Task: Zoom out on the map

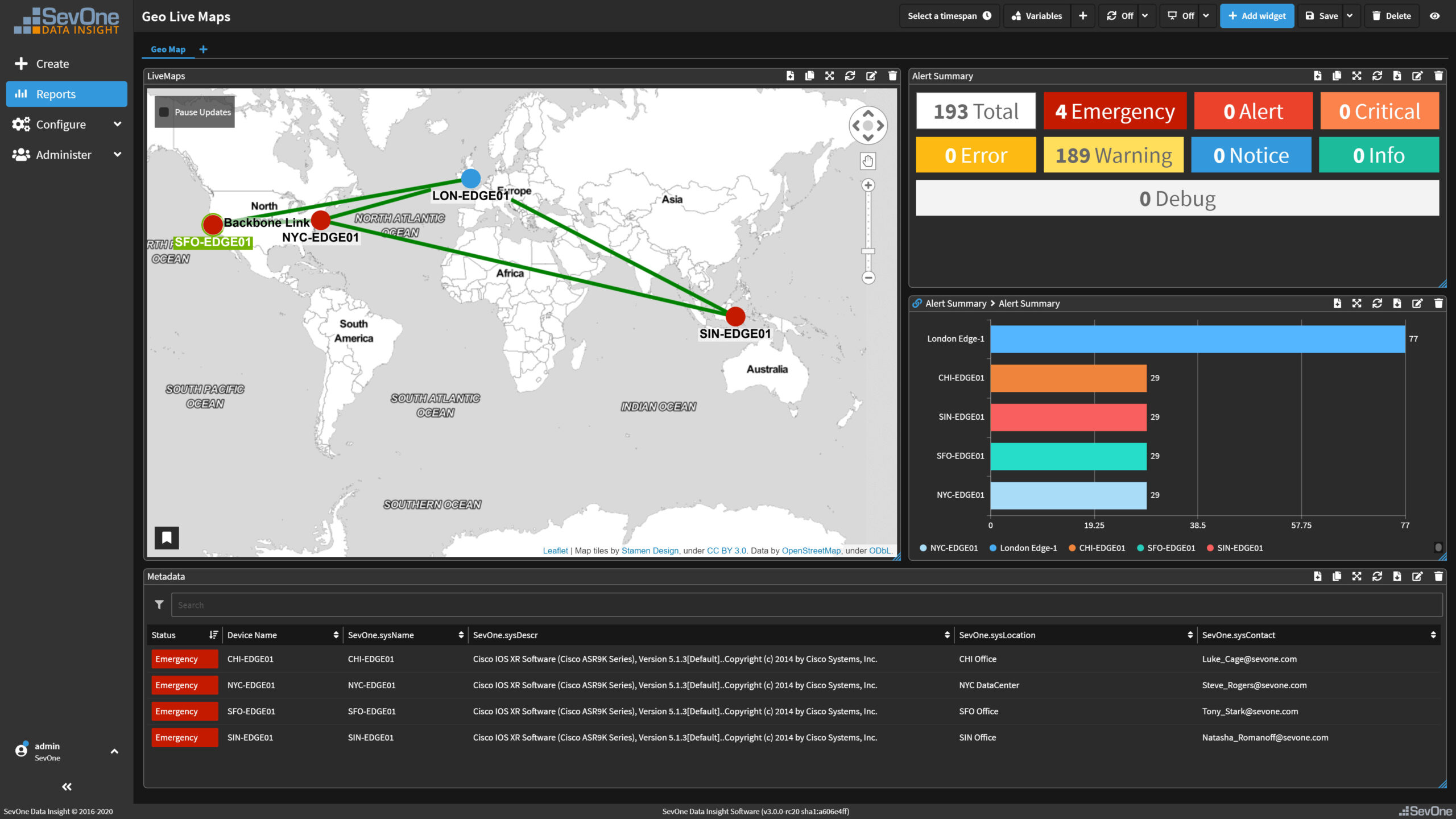Action: (x=868, y=278)
